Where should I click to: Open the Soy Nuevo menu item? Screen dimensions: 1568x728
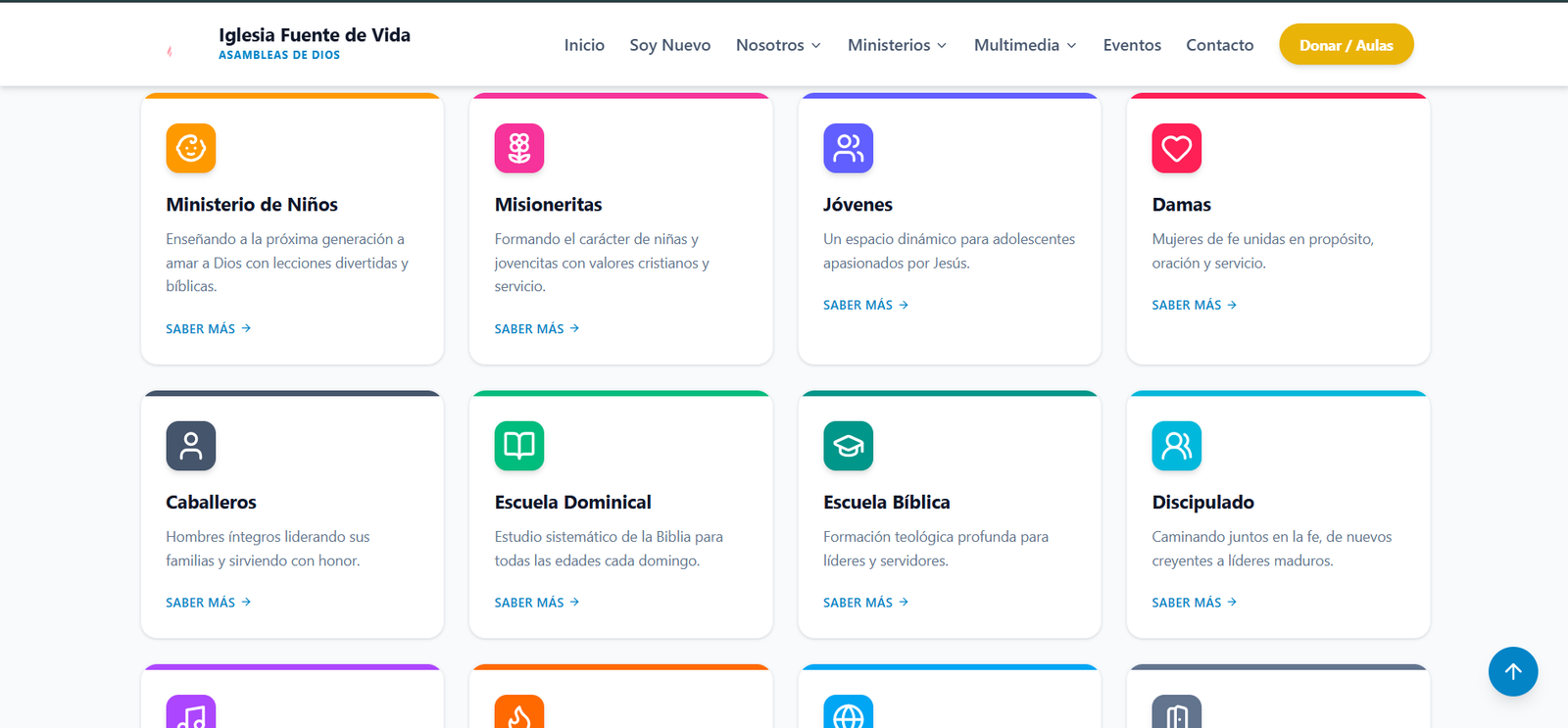pyautogui.click(x=670, y=45)
